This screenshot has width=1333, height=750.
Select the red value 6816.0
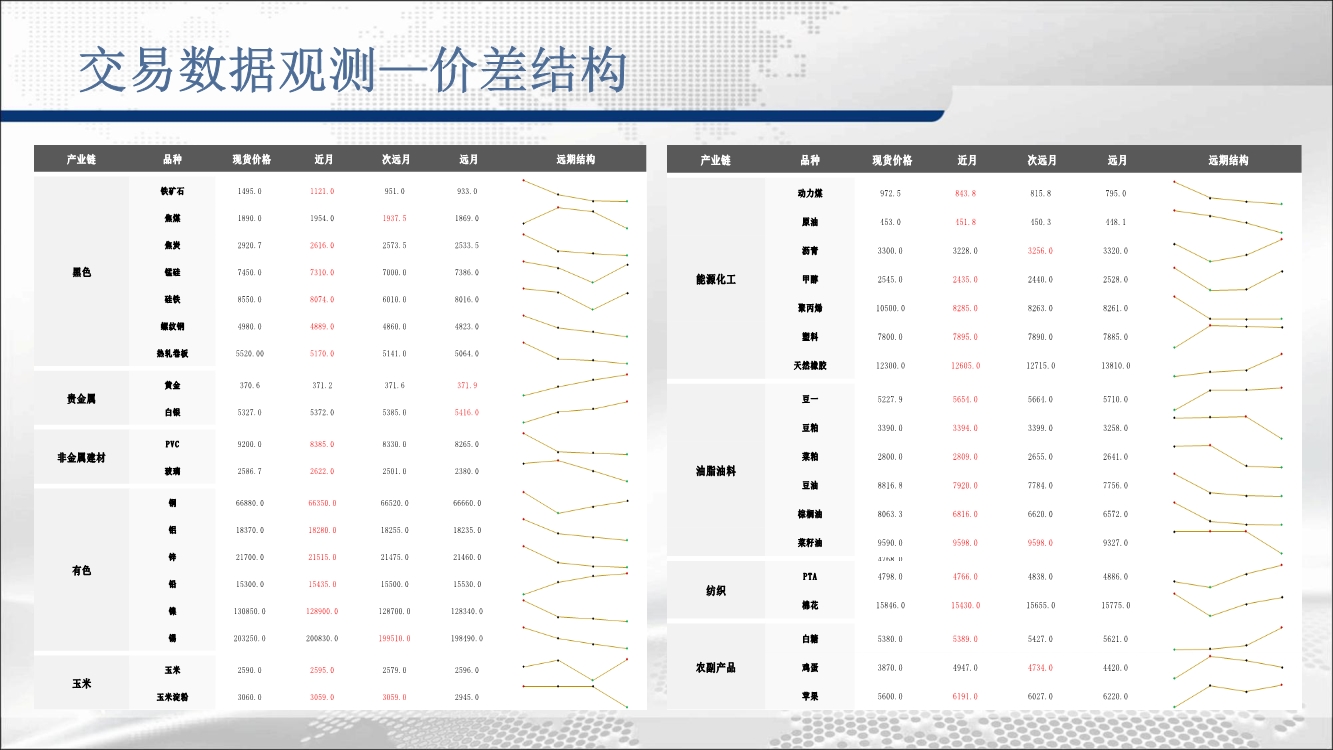966,513
